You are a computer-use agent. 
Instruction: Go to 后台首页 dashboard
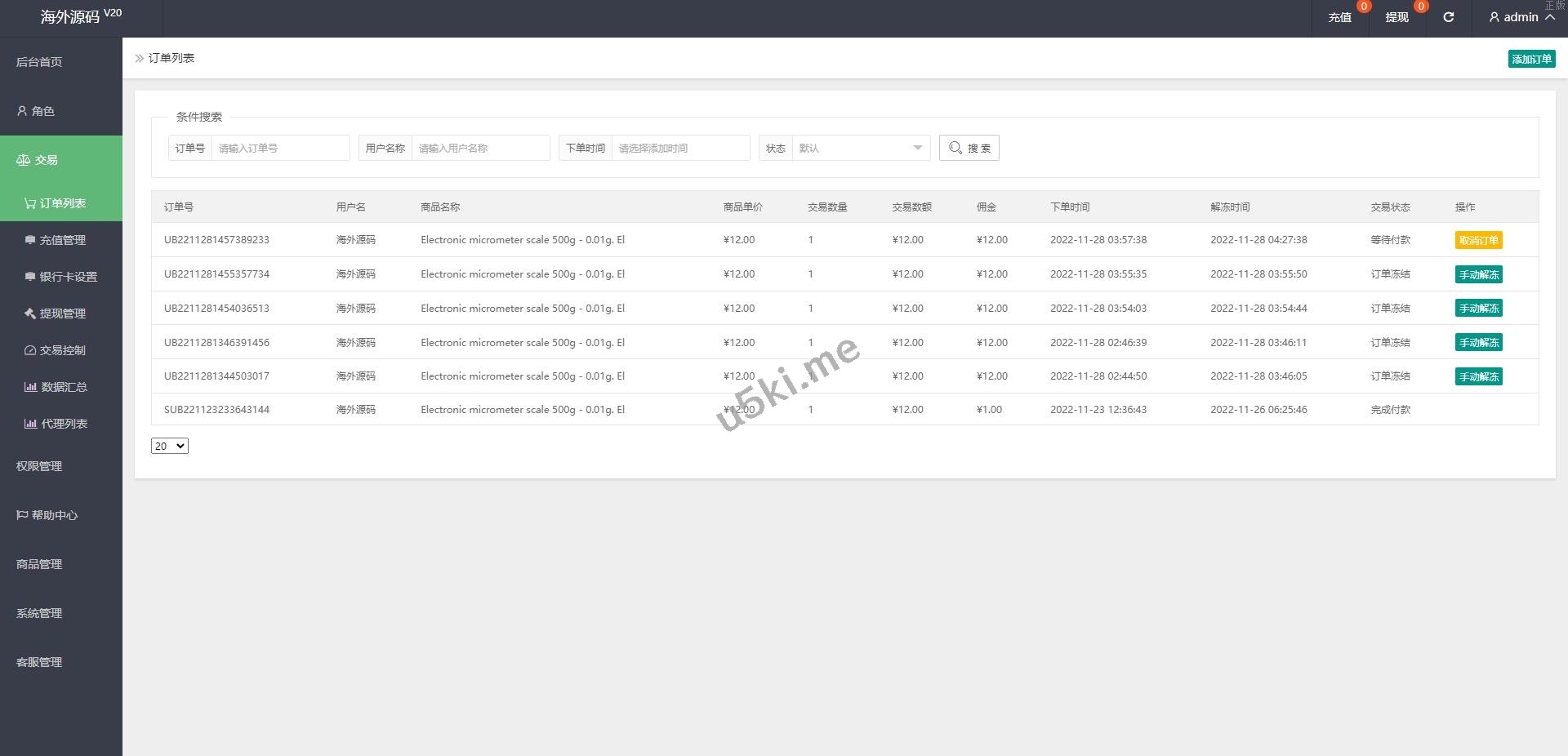[39, 62]
